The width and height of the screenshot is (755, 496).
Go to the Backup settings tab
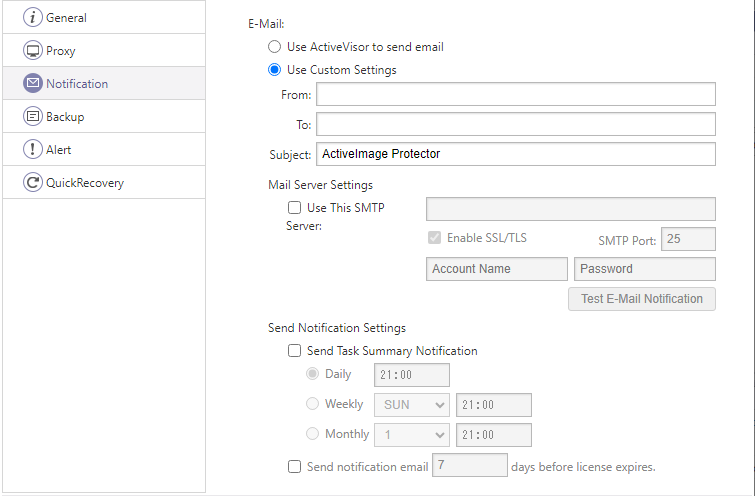point(104,117)
